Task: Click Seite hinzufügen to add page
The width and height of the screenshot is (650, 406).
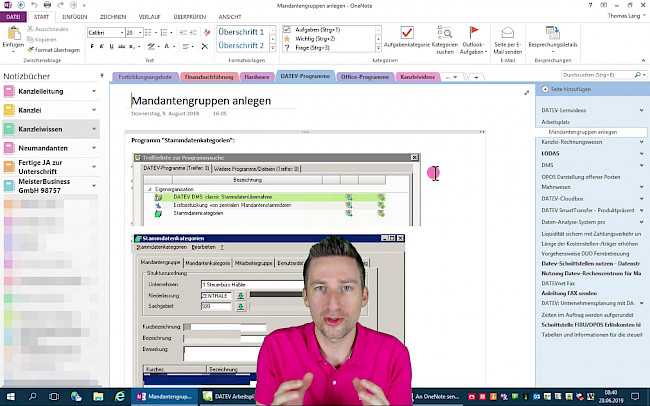Action: coord(569,90)
